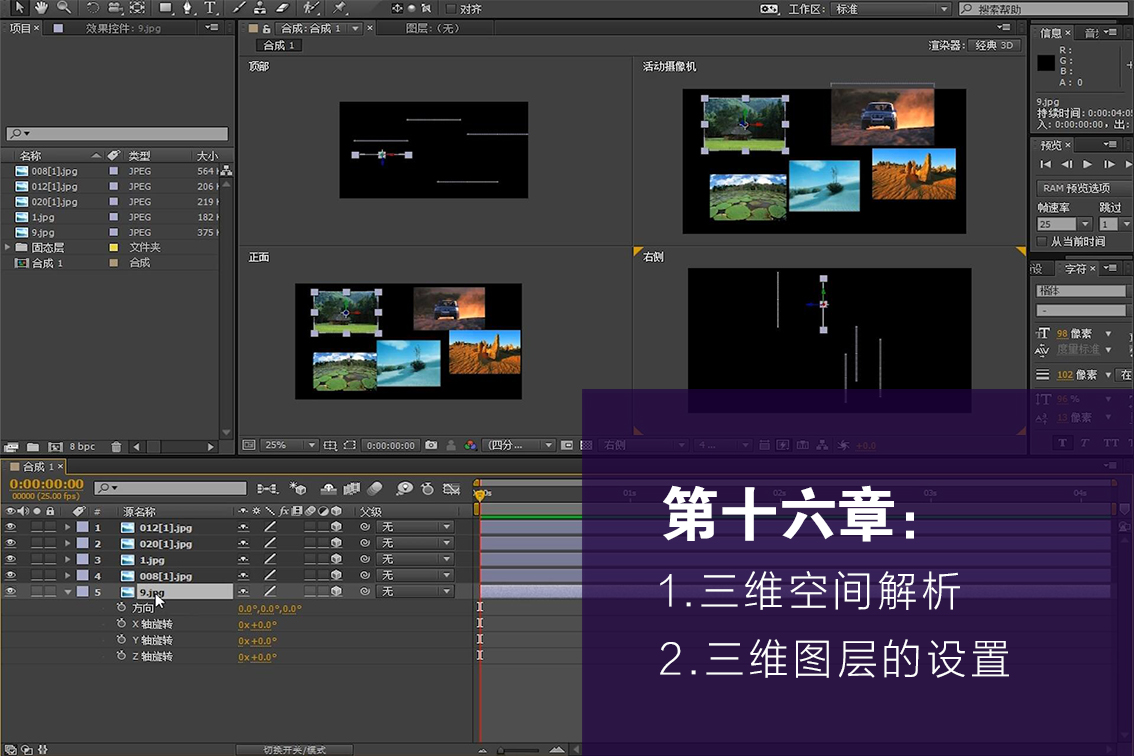Open the composition mini-flowchart icon
1134x756 pixels.
pyautogui.click(x=267, y=489)
